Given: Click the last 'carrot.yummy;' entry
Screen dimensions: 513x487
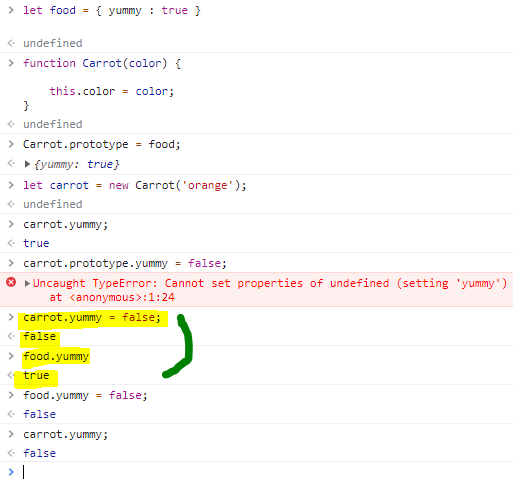Looking at the screenshot, I should pos(65,434).
